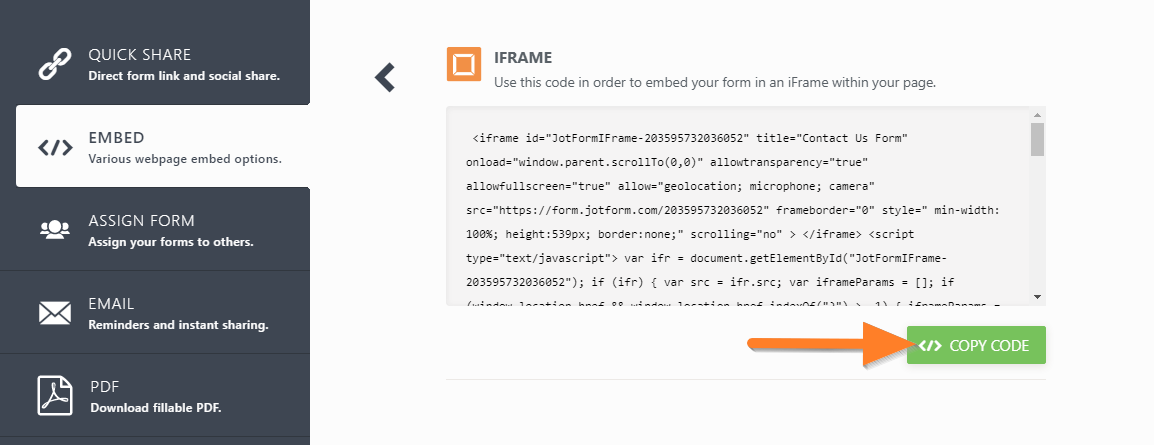Click the code box scrollbar down arrow
The image size is (1154, 445).
tap(1038, 296)
